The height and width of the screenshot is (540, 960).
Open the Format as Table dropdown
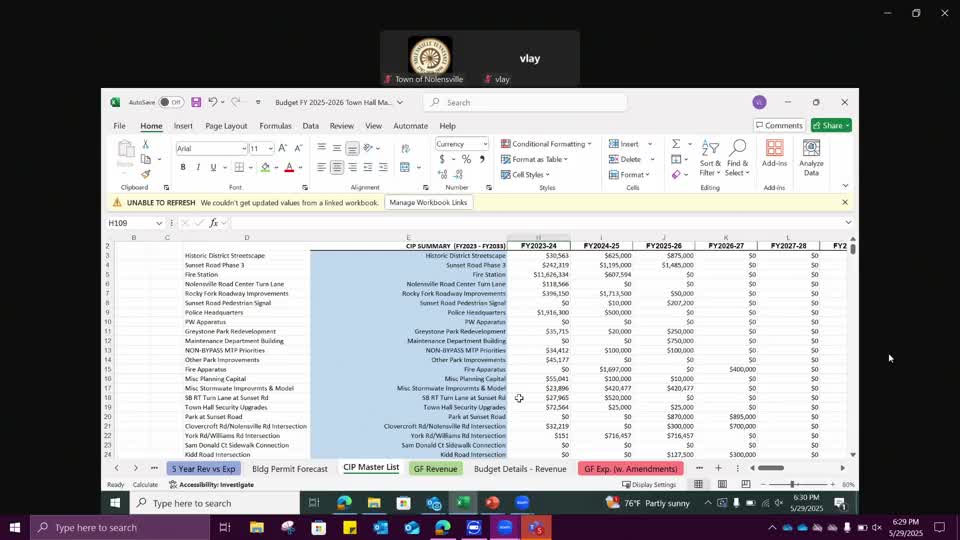point(534,159)
